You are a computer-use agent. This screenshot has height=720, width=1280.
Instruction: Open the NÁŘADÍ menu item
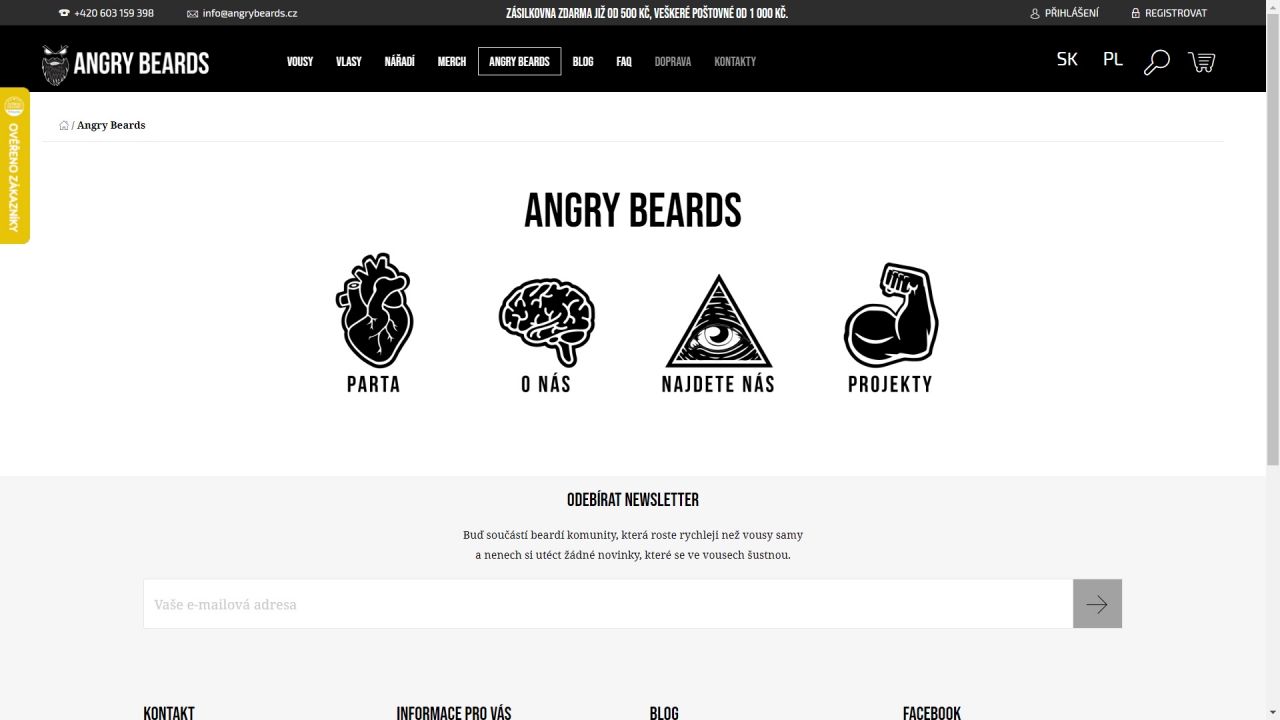tap(399, 61)
